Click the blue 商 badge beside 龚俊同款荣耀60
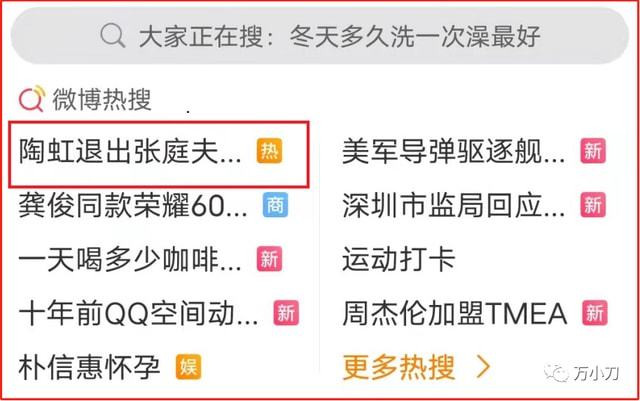The height and width of the screenshot is (401, 640). coord(275,205)
